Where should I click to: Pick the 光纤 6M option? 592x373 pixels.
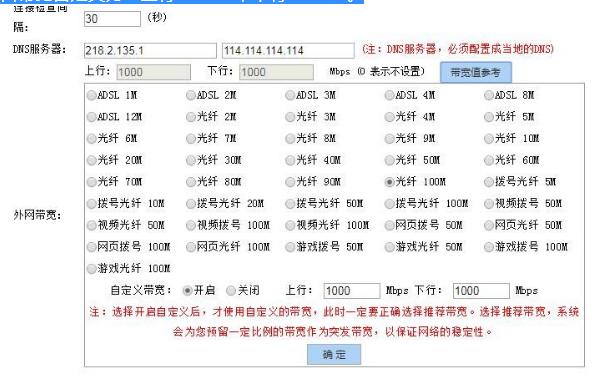91,139
